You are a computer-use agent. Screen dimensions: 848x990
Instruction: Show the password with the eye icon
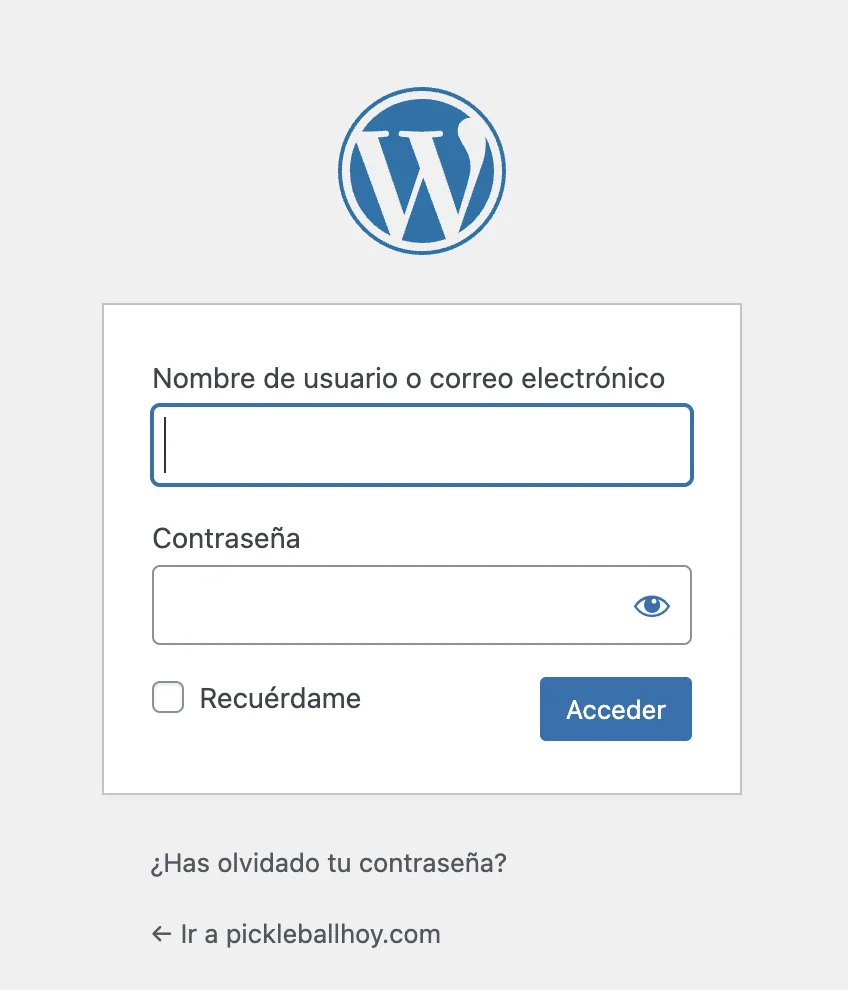(x=652, y=605)
